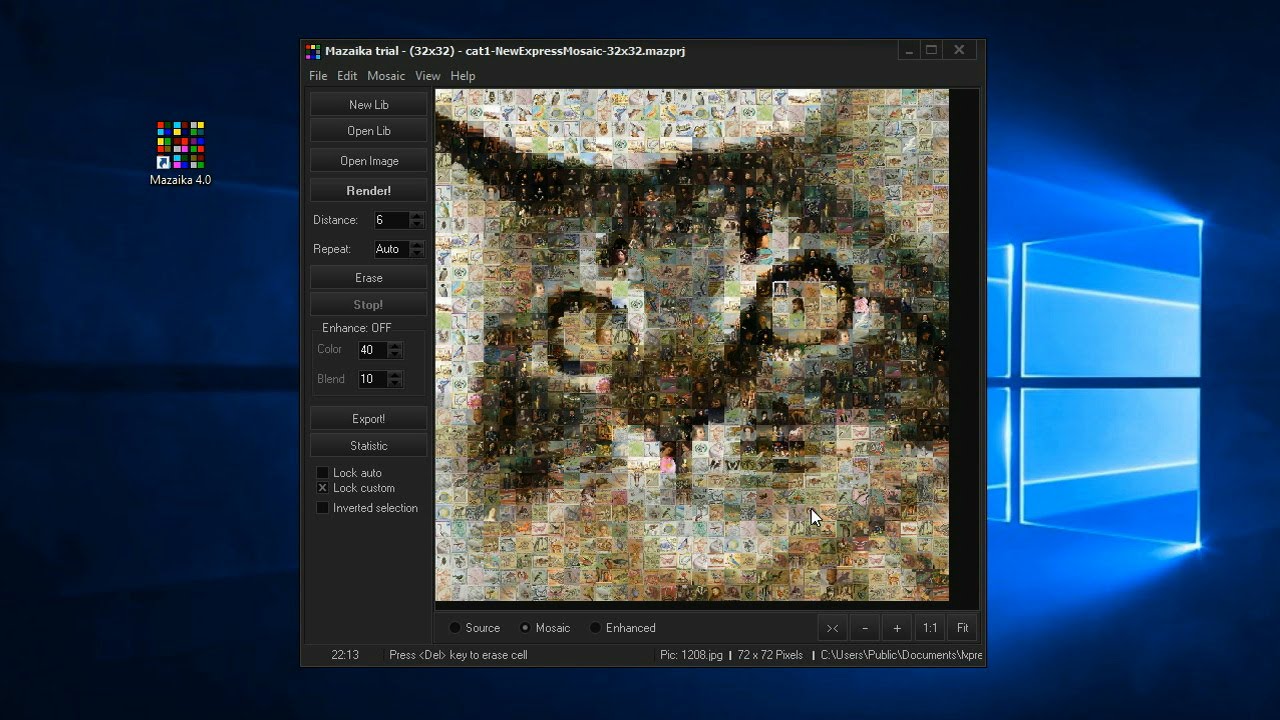The height and width of the screenshot is (720, 1280).
Task: Uncheck the Lock custom checkbox
Action: (322, 488)
